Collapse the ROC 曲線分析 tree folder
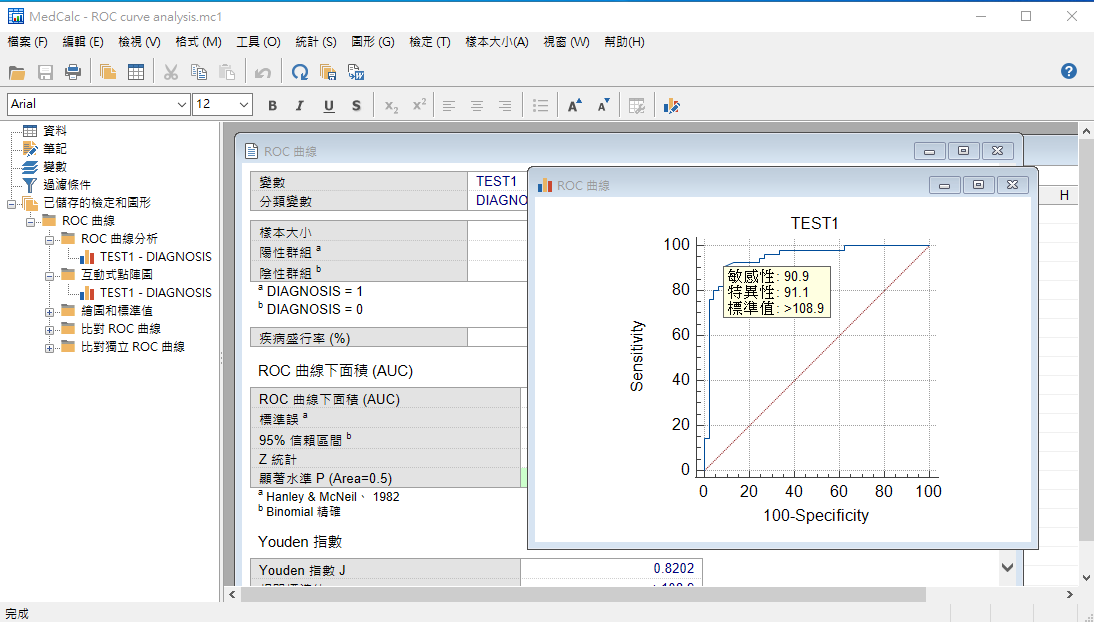Image resolution: width=1094 pixels, height=622 pixels. point(50,239)
